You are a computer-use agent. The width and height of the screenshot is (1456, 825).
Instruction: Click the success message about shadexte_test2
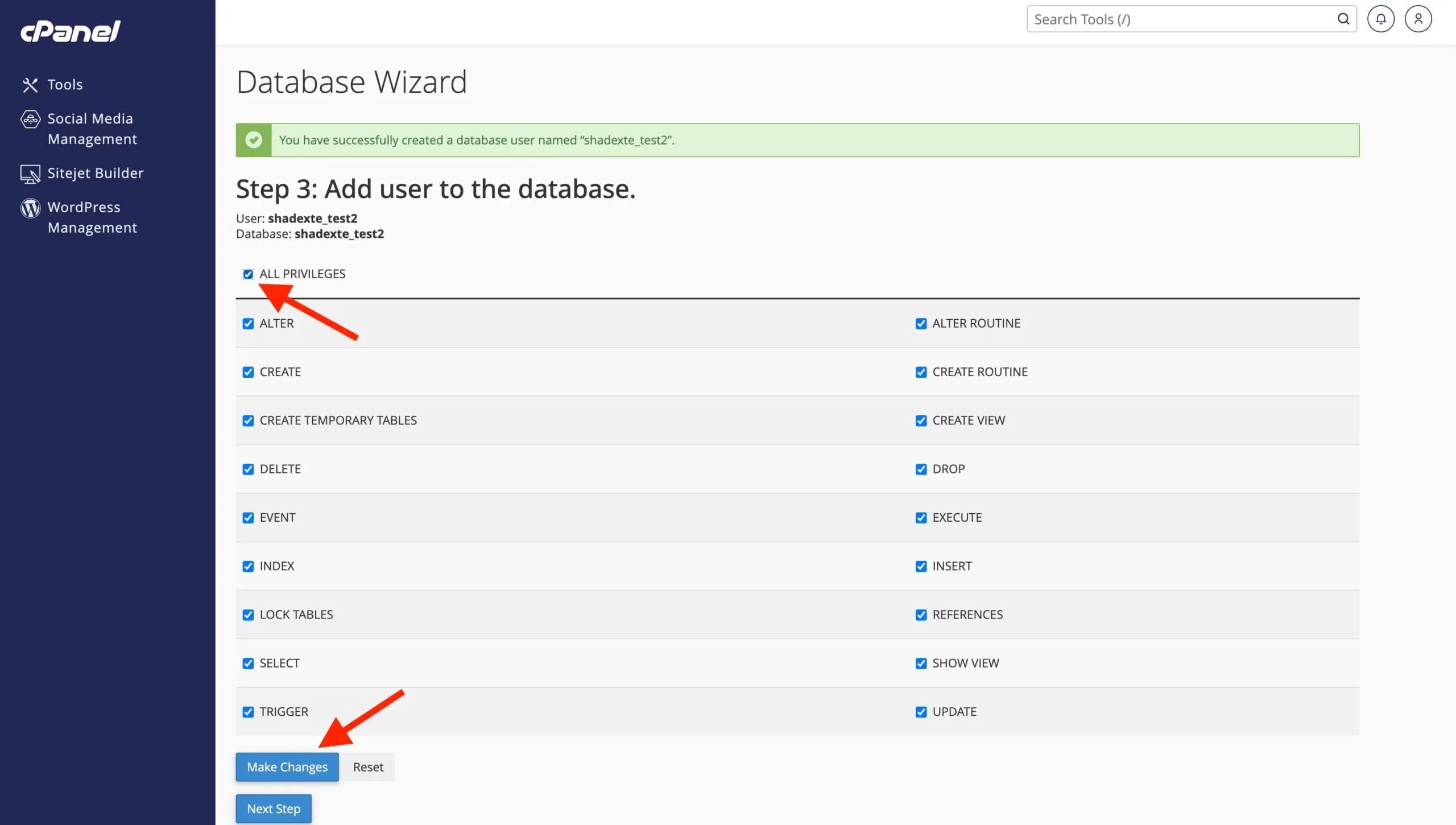point(797,140)
